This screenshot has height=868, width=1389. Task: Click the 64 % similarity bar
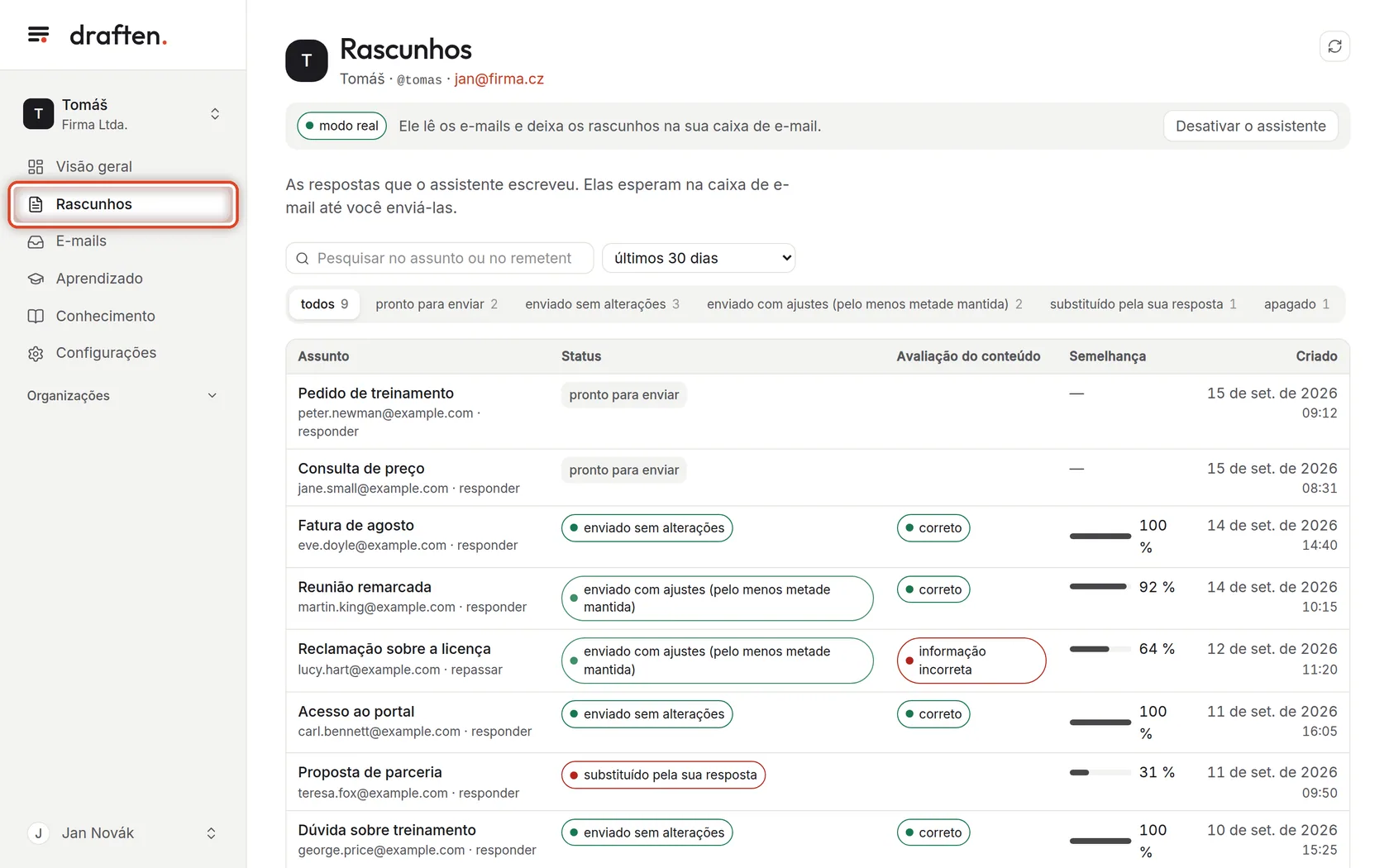1100,649
